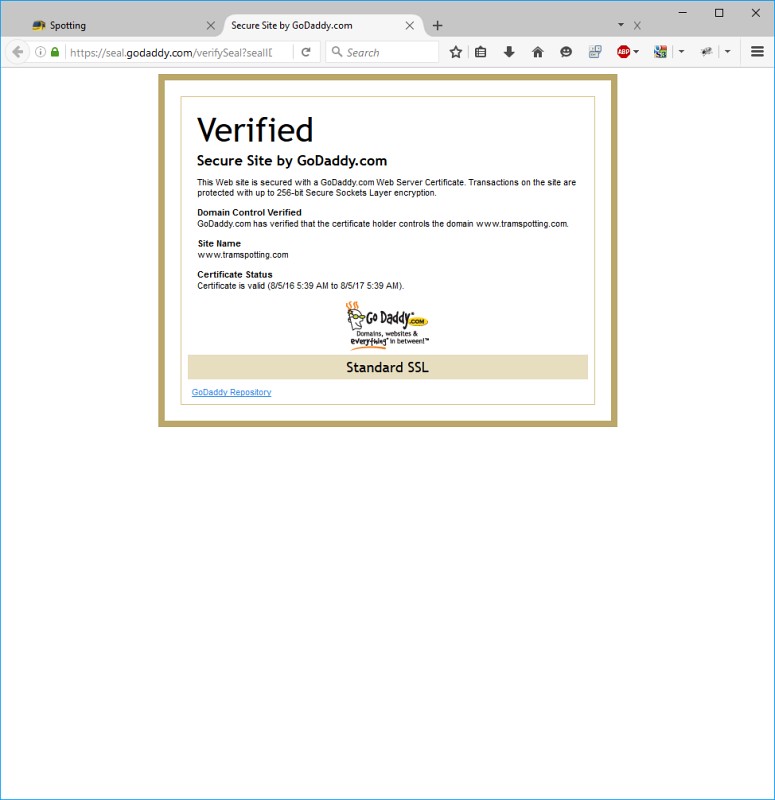The height and width of the screenshot is (800, 775).
Task: Show bookmarks list icon in toolbar
Action: pyautogui.click(x=481, y=52)
